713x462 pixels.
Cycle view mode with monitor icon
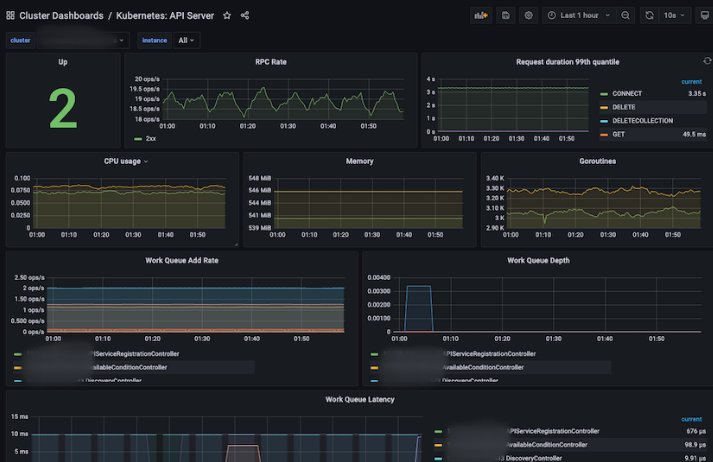point(705,15)
